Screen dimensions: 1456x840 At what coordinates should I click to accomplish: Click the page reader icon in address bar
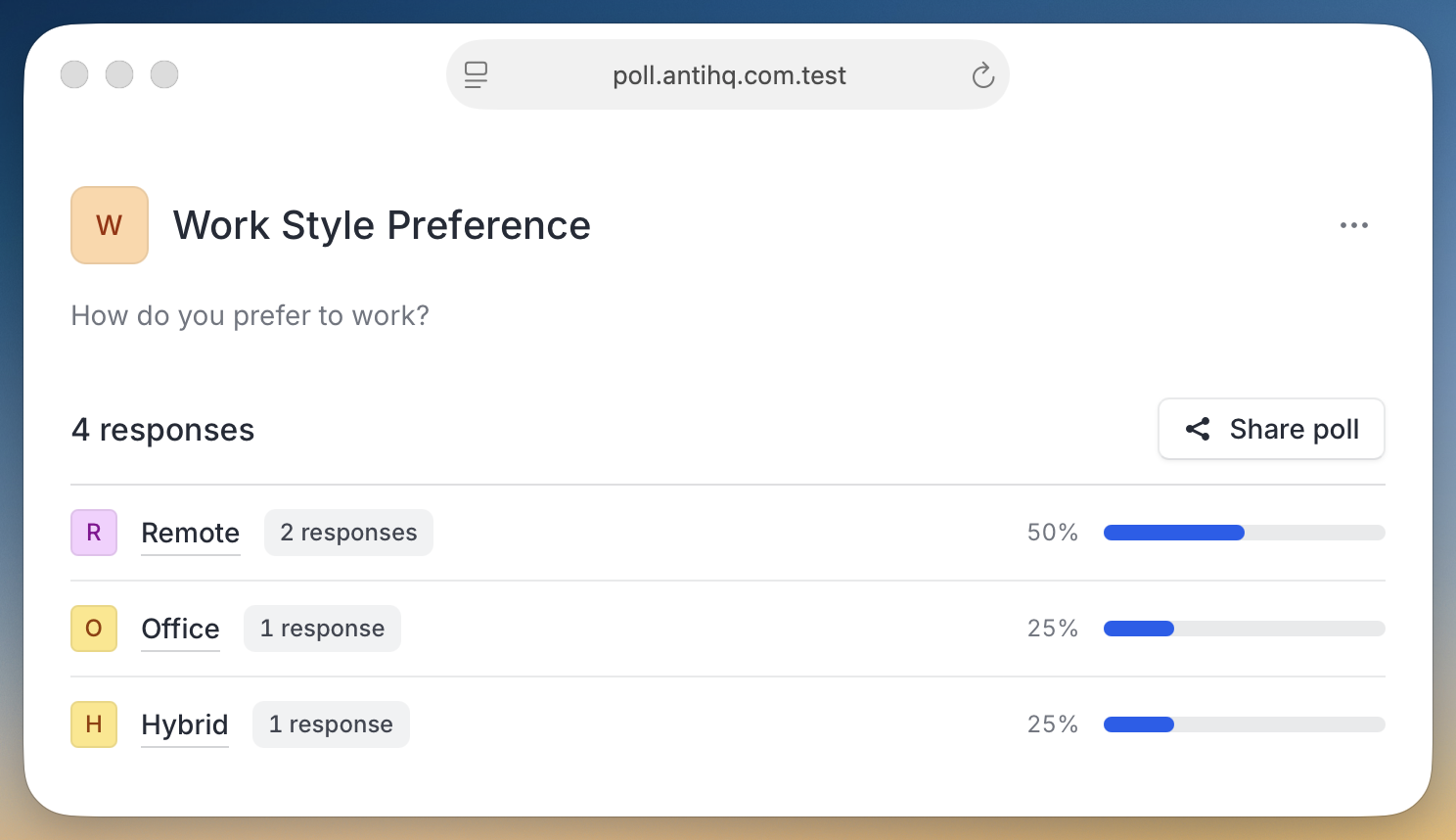476,75
